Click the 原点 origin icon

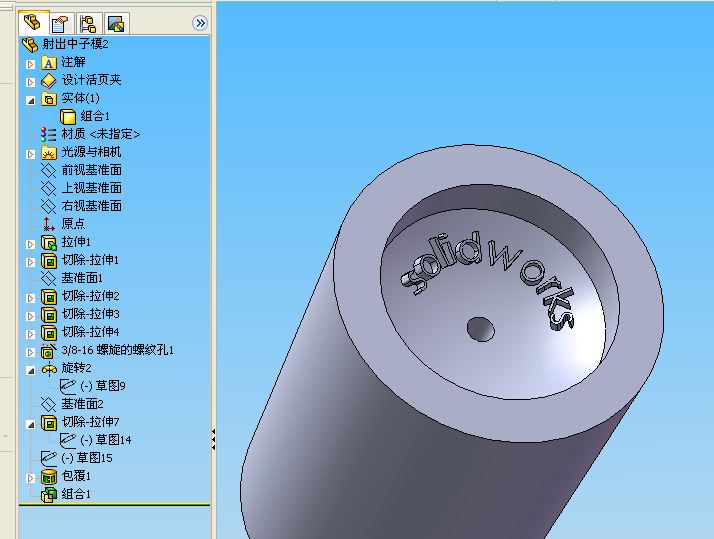pyautogui.click(x=49, y=224)
